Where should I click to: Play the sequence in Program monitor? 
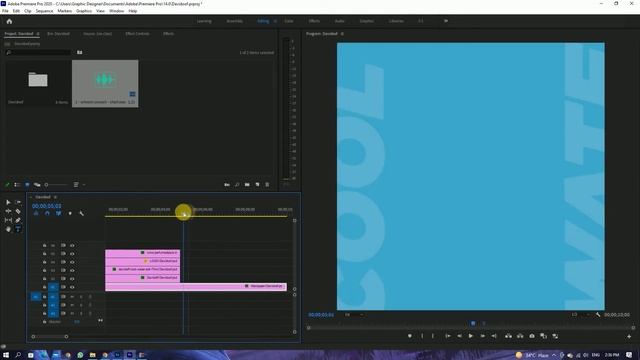[x=471, y=336]
